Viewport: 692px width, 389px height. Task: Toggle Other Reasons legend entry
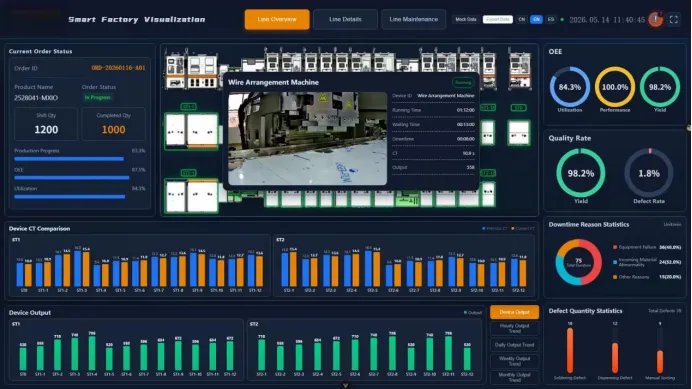coord(647,277)
